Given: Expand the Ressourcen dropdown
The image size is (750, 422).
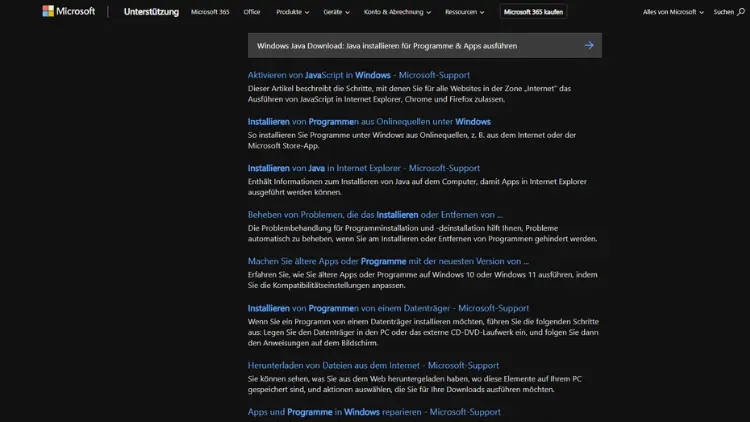Looking at the screenshot, I should [x=464, y=12].
